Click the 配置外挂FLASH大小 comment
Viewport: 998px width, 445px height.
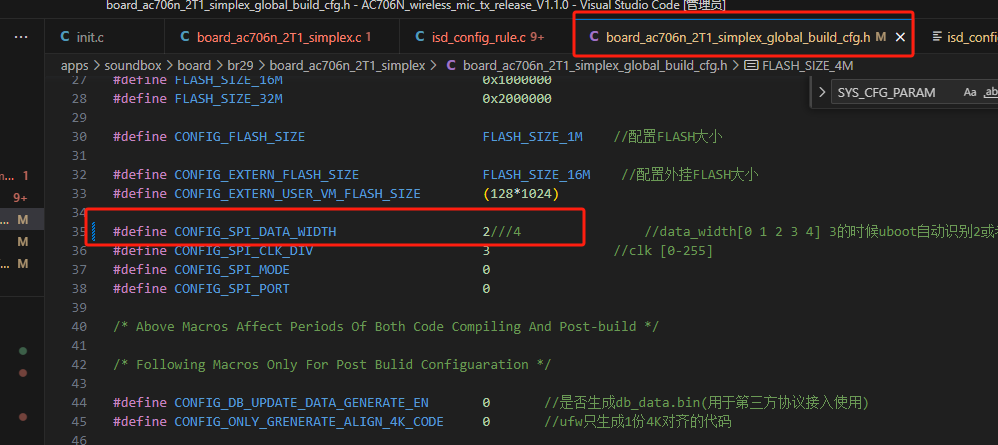click(690, 175)
